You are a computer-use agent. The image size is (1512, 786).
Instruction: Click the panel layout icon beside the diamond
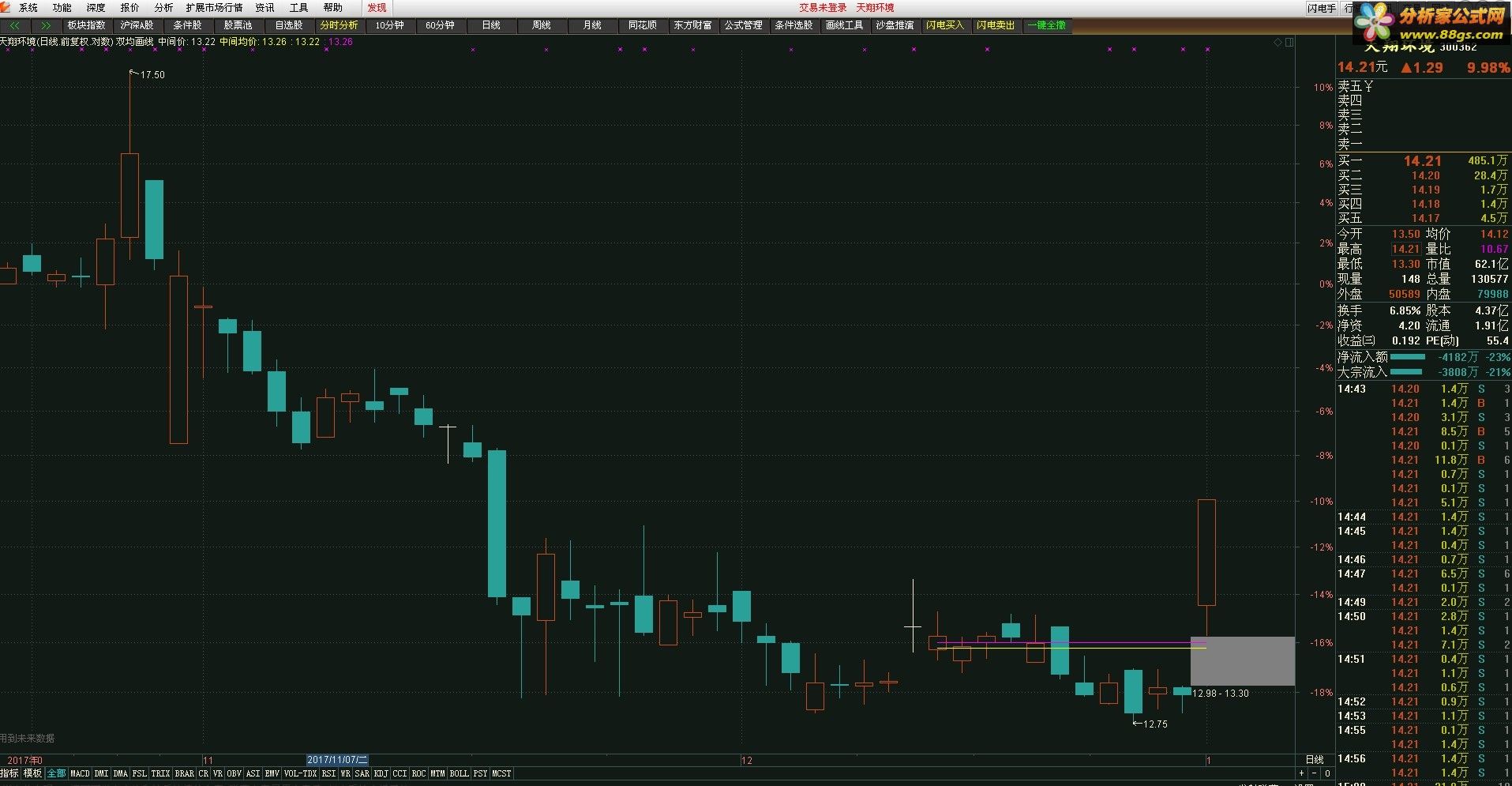tap(1289, 43)
